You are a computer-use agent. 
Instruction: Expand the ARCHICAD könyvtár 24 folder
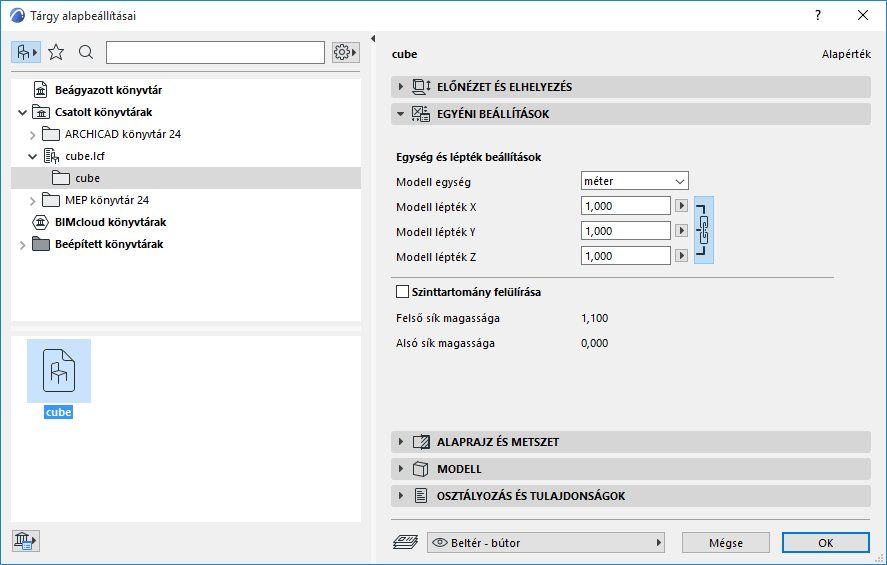(33, 134)
